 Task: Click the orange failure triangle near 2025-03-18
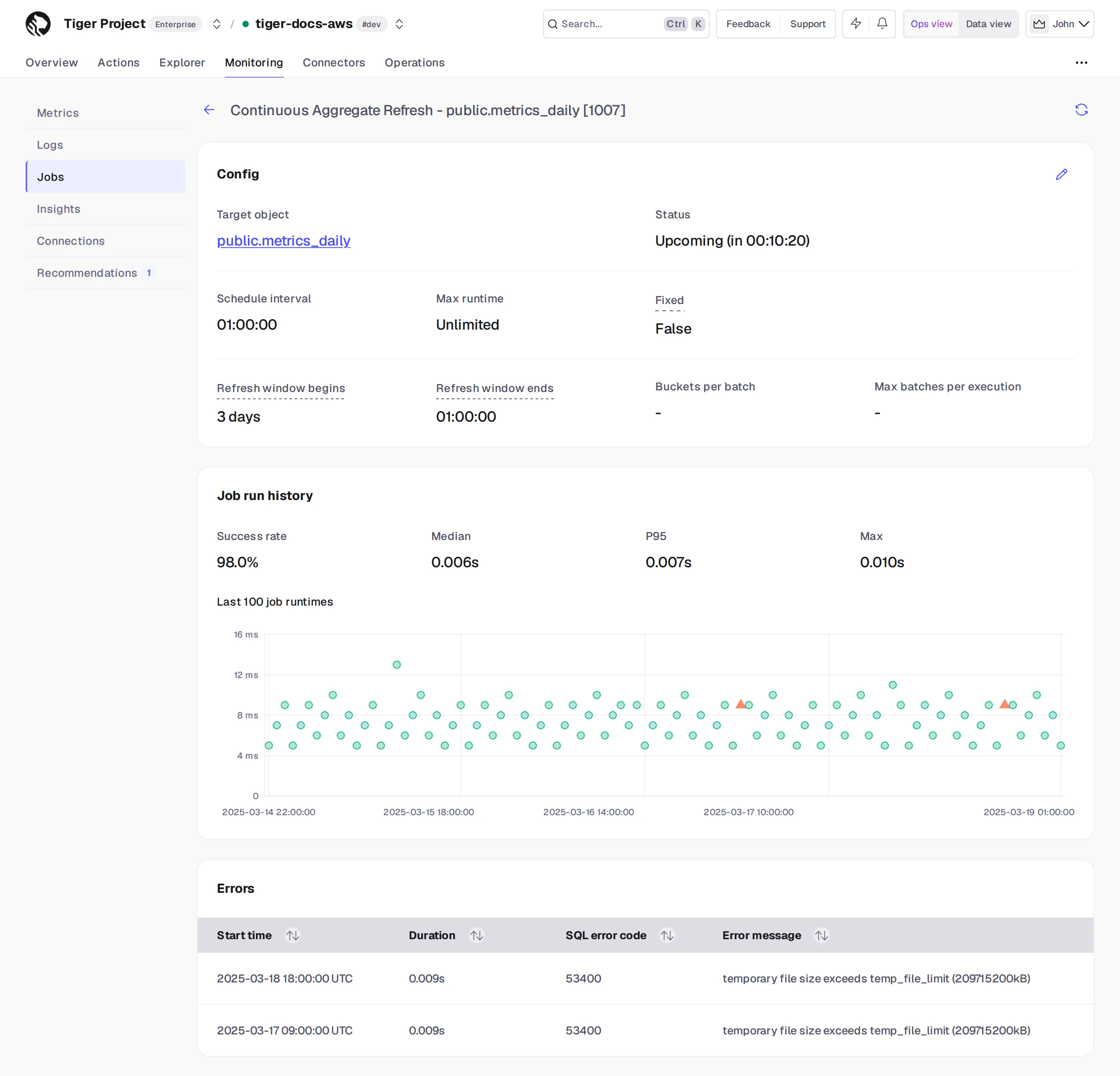(x=1004, y=704)
